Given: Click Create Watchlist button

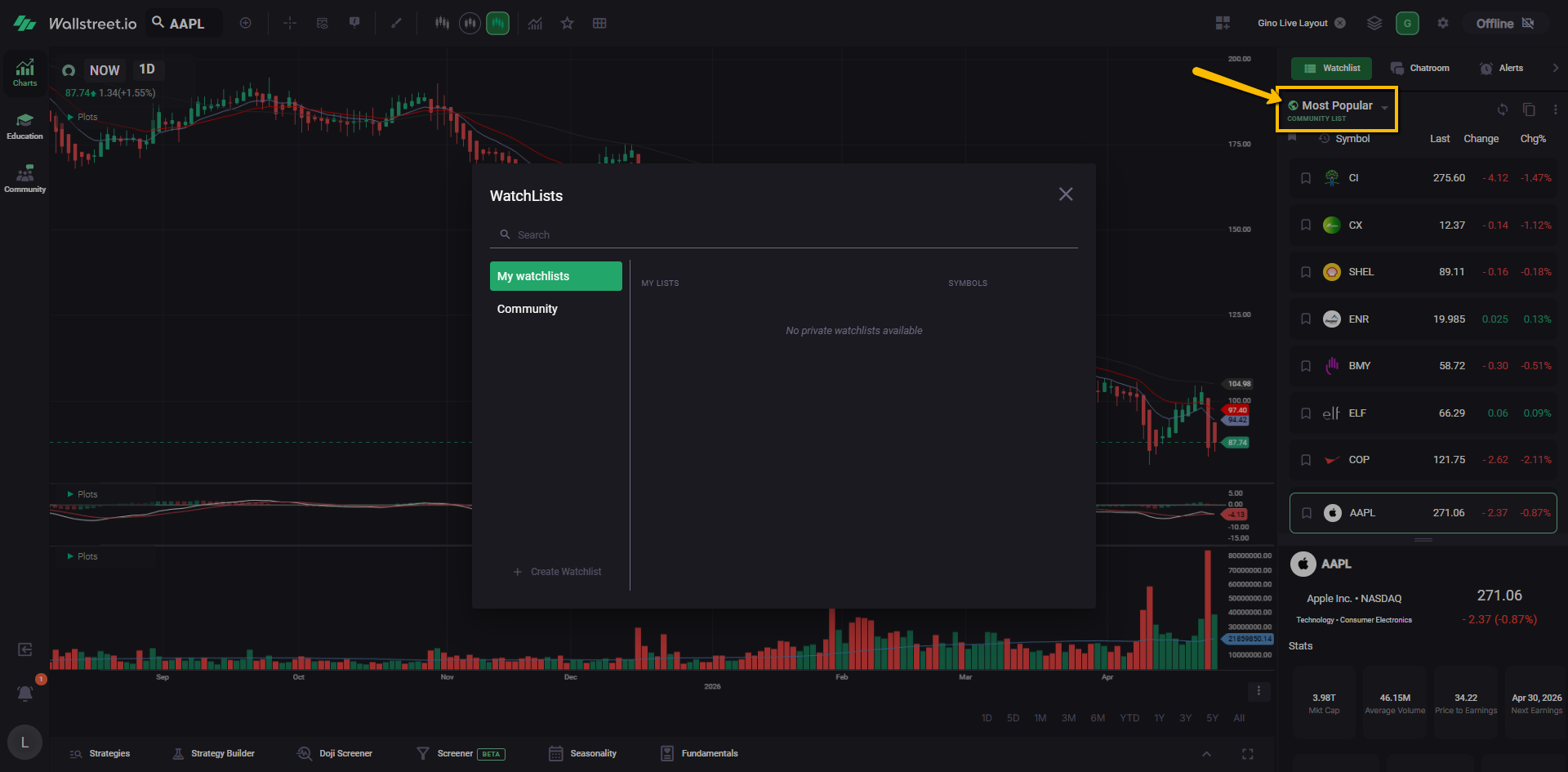Looking at the screenshot, I should pos(558,572).
